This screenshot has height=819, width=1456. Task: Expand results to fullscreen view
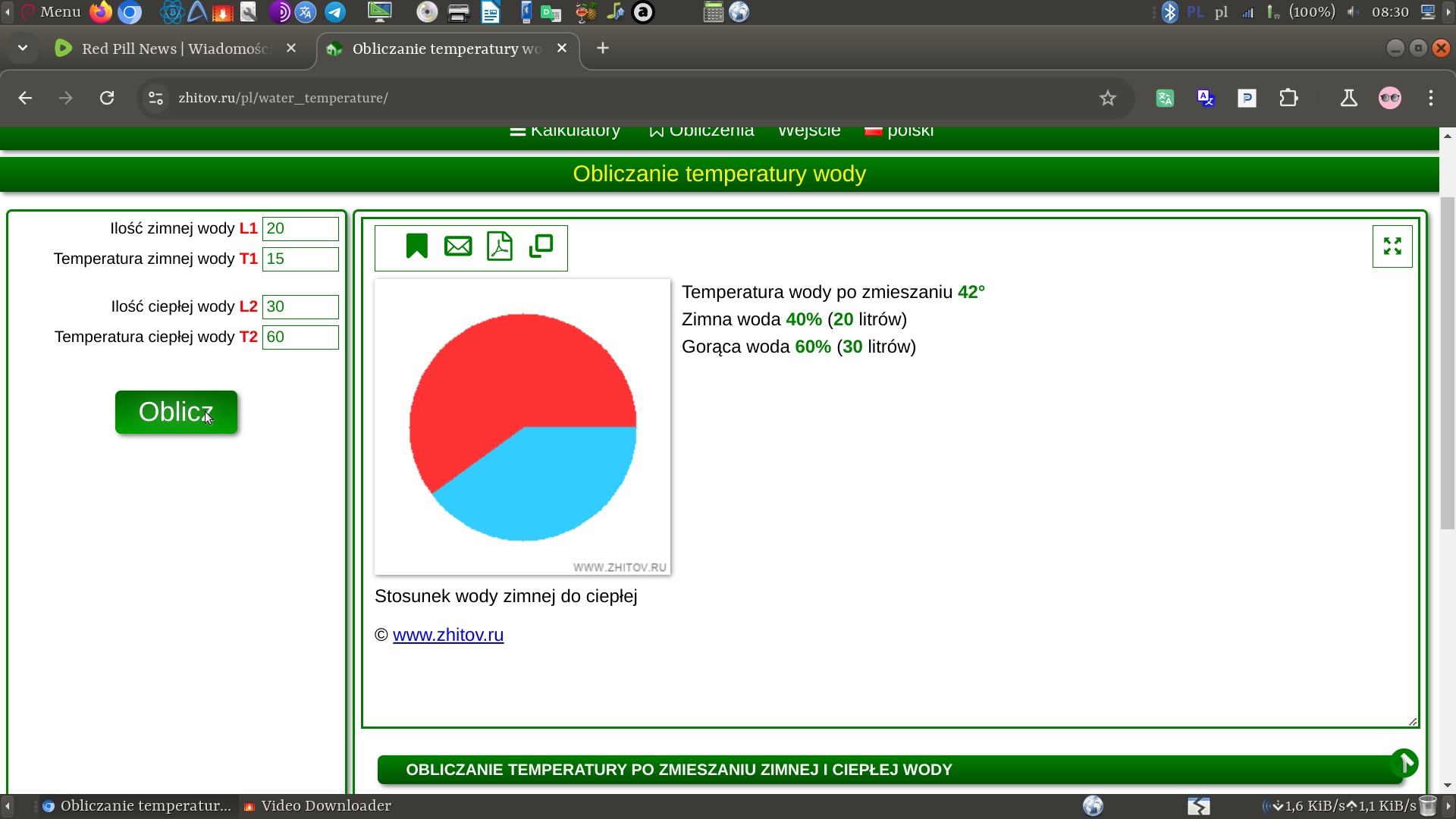click(x=1392, y=246)
